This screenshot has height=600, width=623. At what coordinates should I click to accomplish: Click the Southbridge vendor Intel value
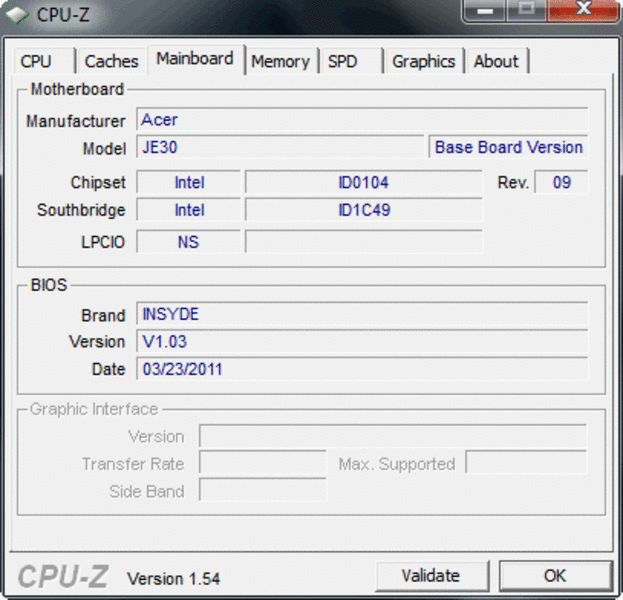pos(188,210)
